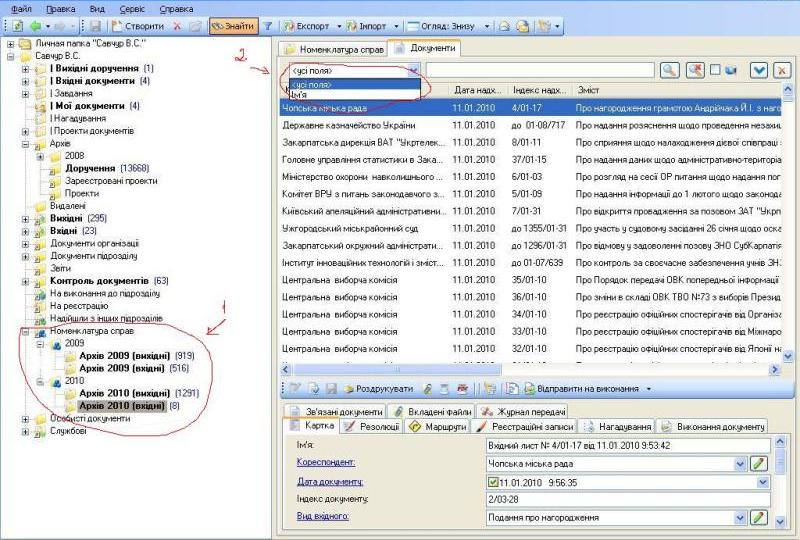
Task: Open the Вкладені файли tab
Action: (x=432, y=411)
